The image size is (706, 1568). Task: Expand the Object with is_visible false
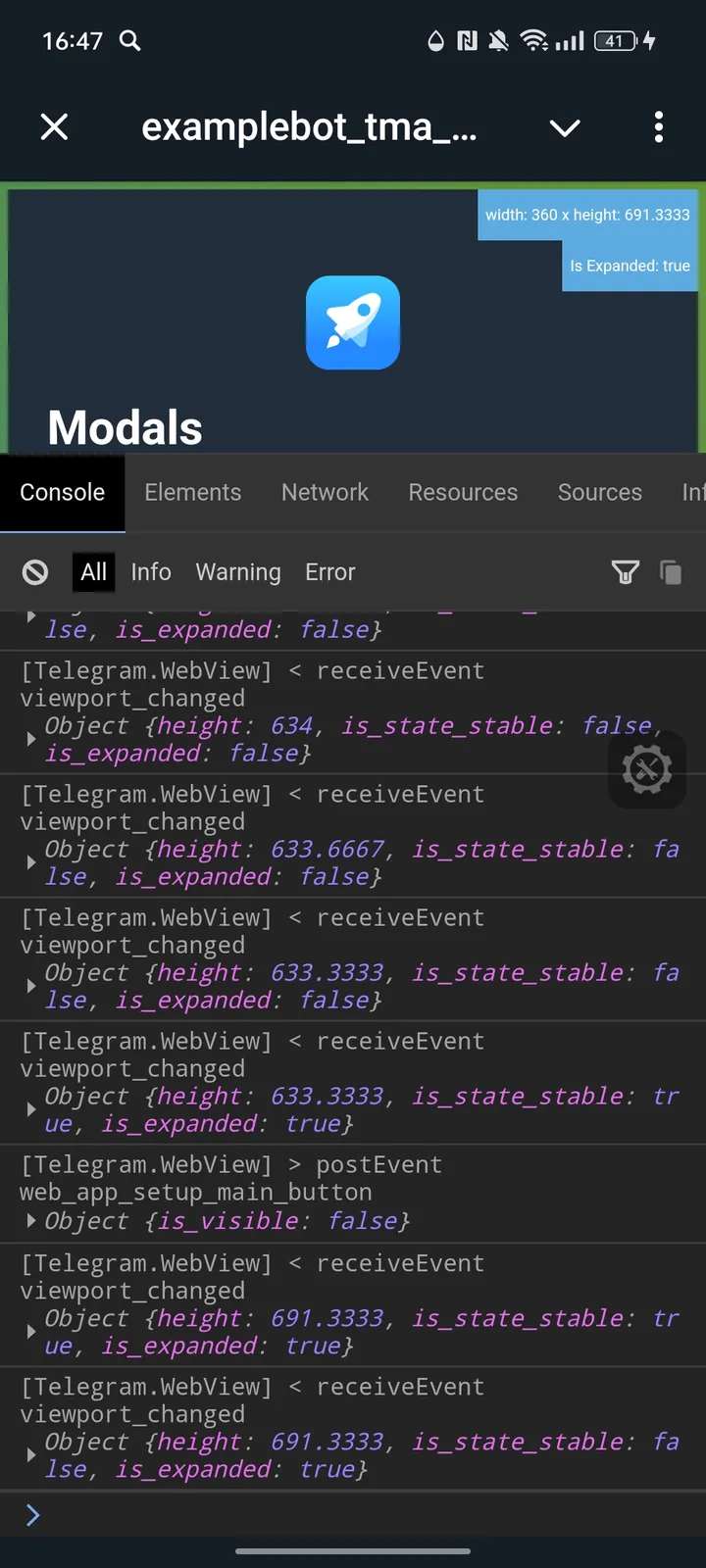(31, 1221)
